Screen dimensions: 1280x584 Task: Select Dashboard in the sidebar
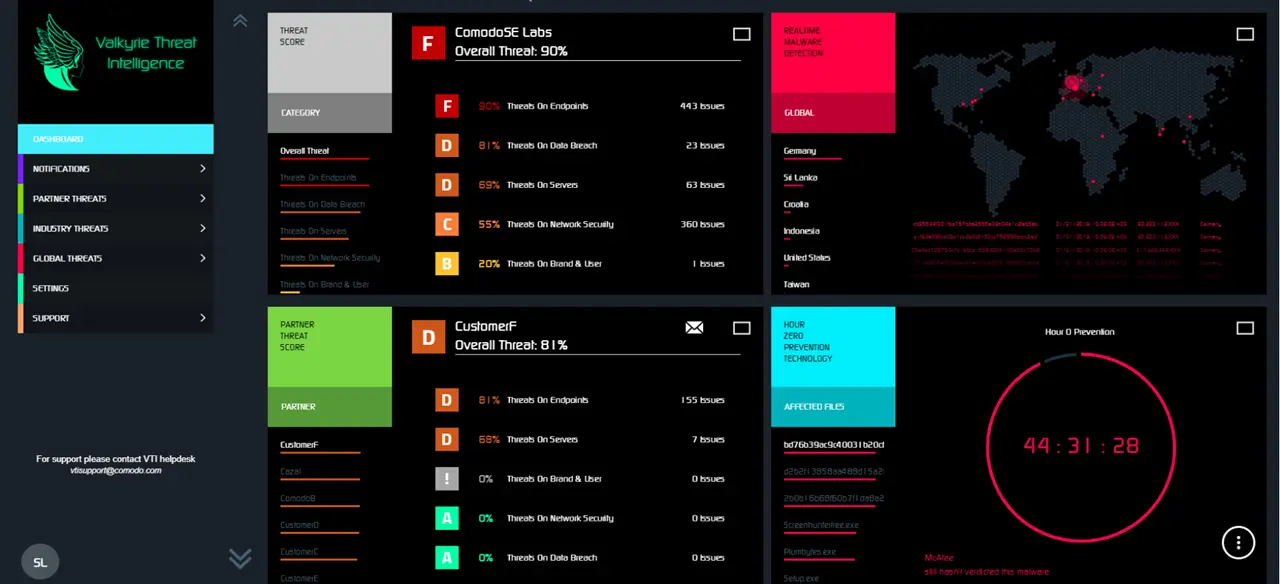click(115, 139)
